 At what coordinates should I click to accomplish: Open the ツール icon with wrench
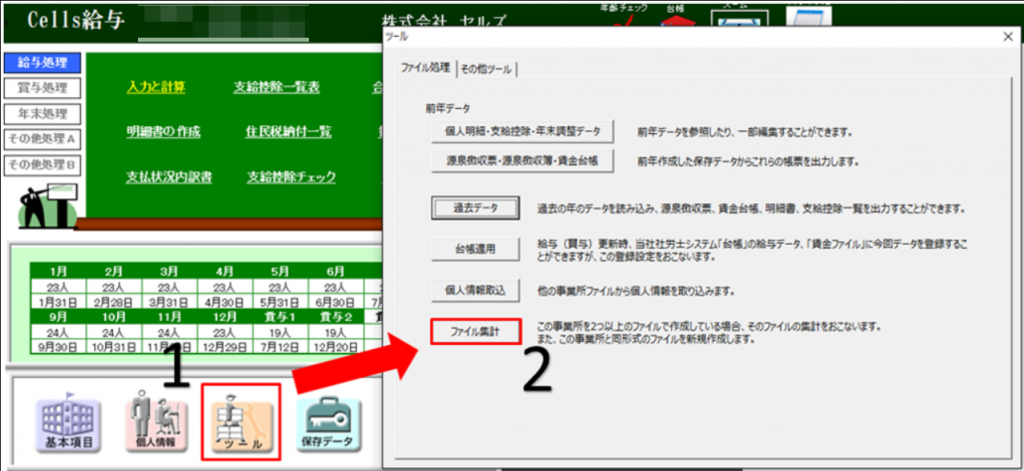(242, 423)
